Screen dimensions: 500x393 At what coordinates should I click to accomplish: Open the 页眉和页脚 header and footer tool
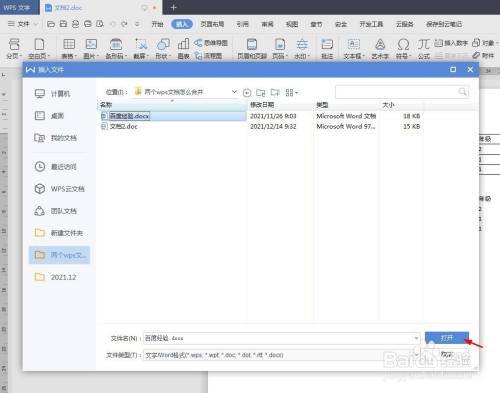coord(252,49)
